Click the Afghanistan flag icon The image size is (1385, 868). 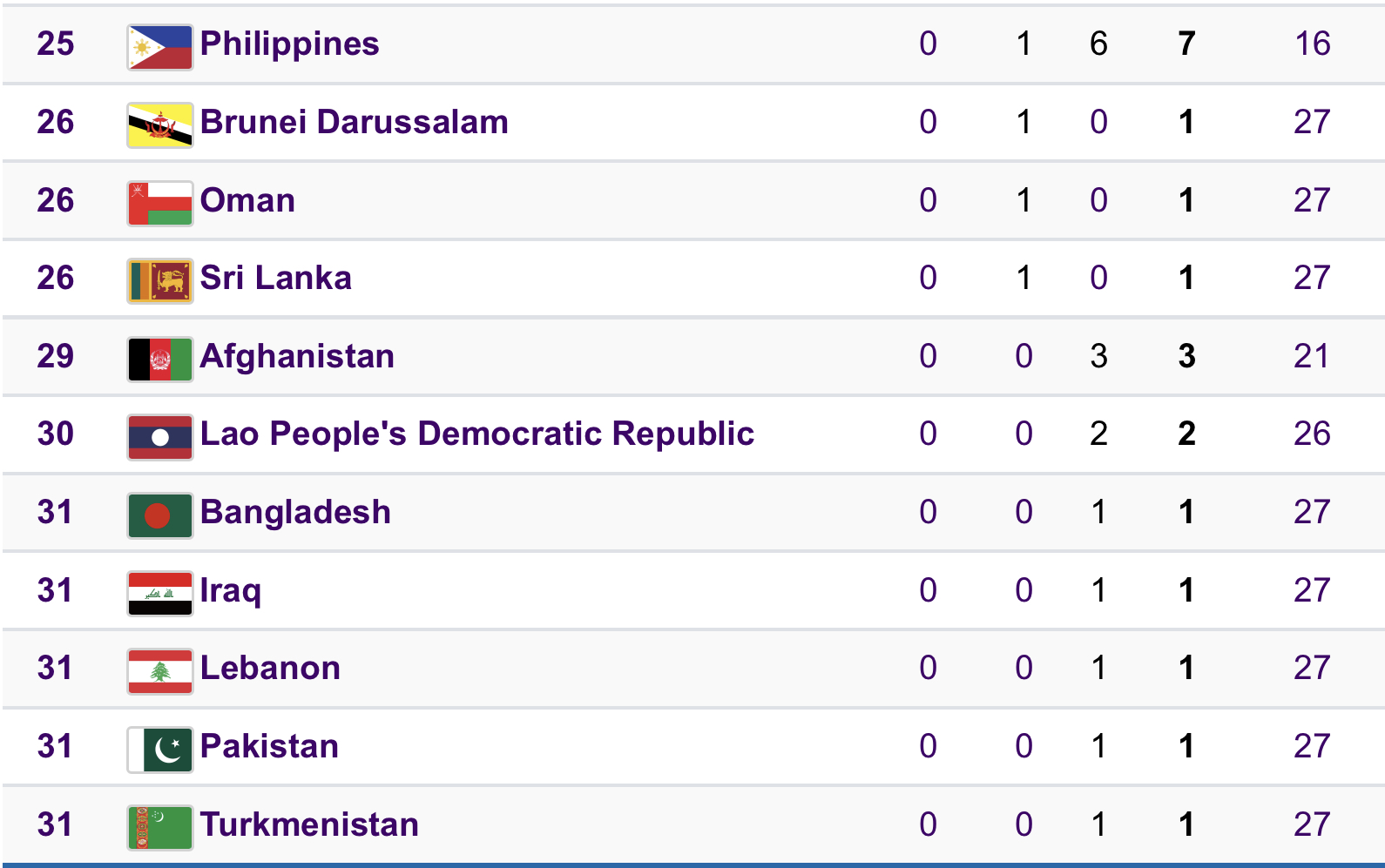(x=159, y=360)
